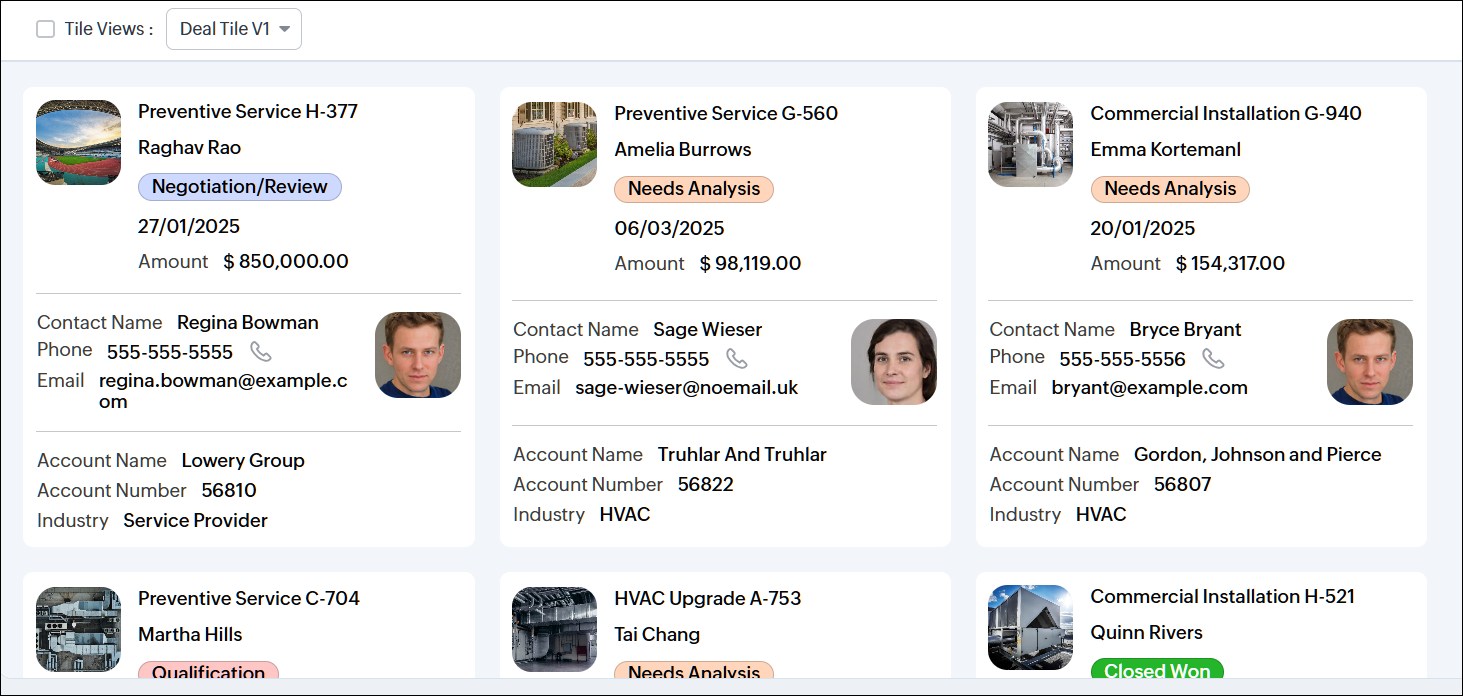Click account number 56822
Screen dimensions: 1463x696
706,484
